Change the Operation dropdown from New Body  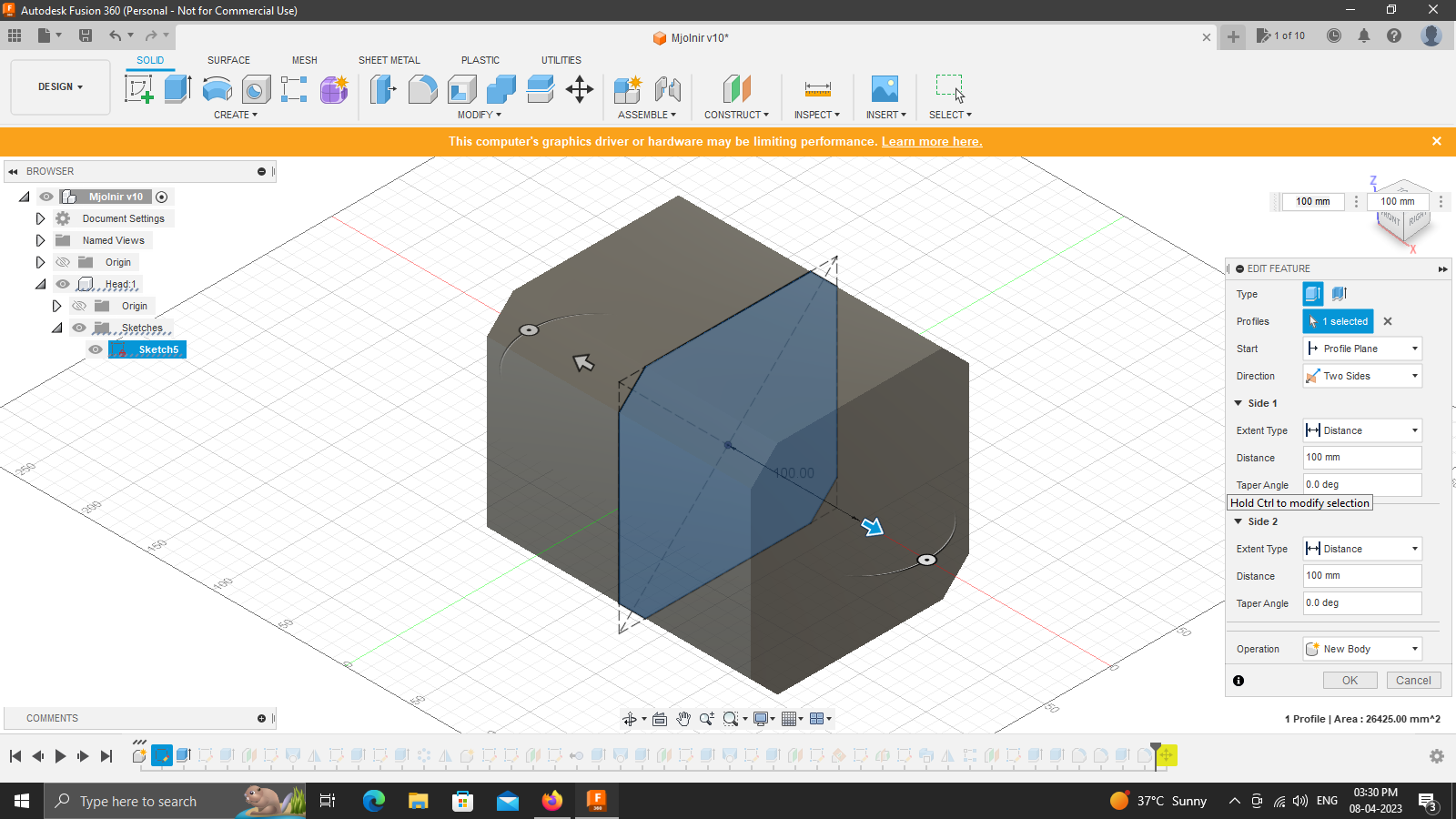(x=1362, y=649)
